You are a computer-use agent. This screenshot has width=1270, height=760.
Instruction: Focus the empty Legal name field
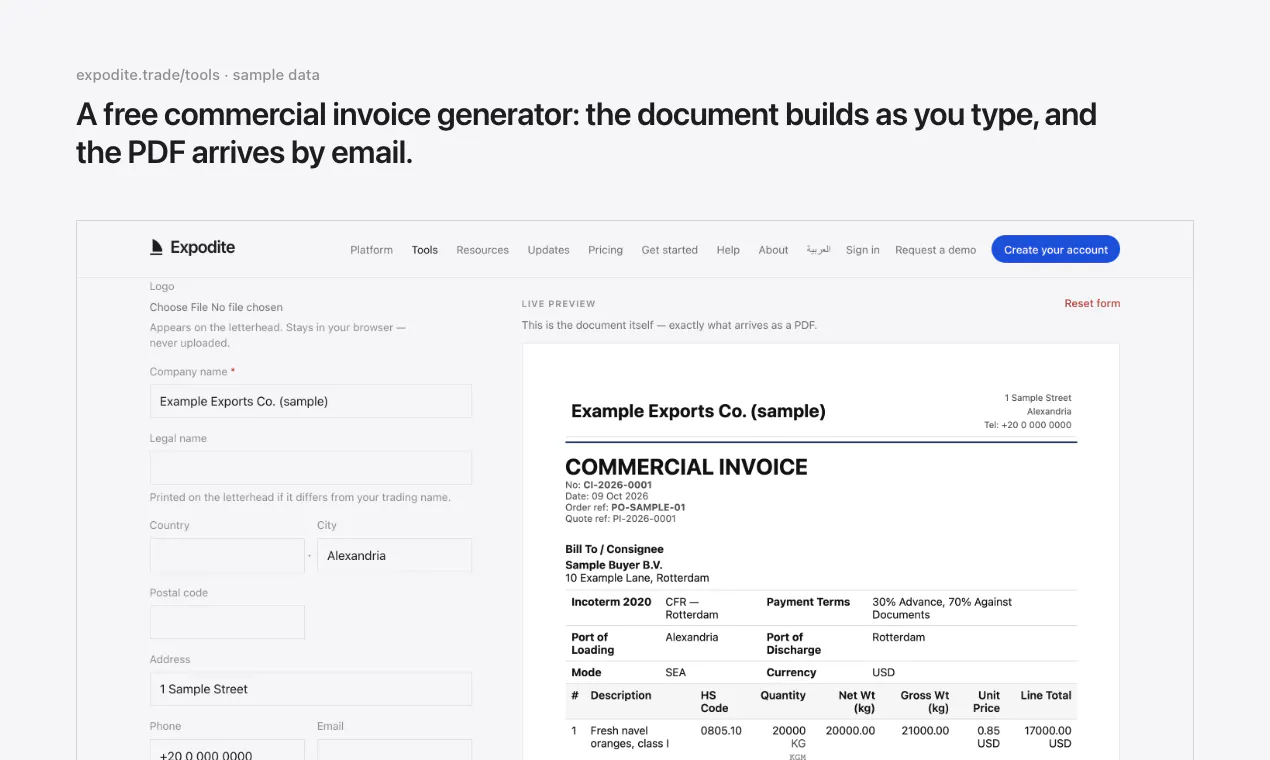[x=311, y=467]
